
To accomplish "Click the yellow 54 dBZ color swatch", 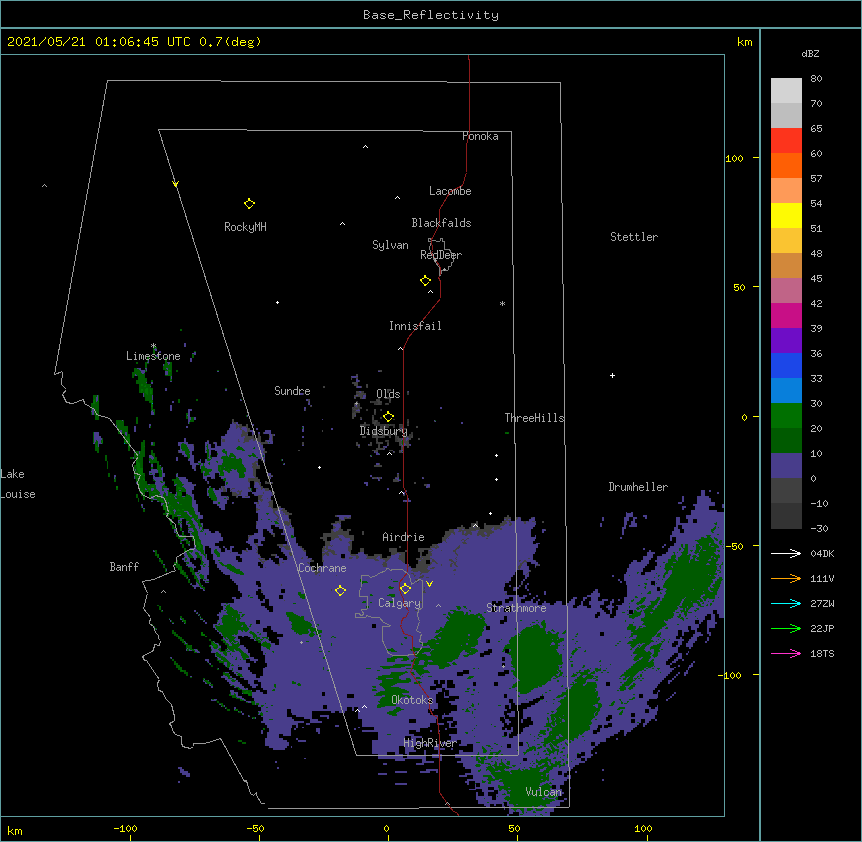I will coord(786,215).
